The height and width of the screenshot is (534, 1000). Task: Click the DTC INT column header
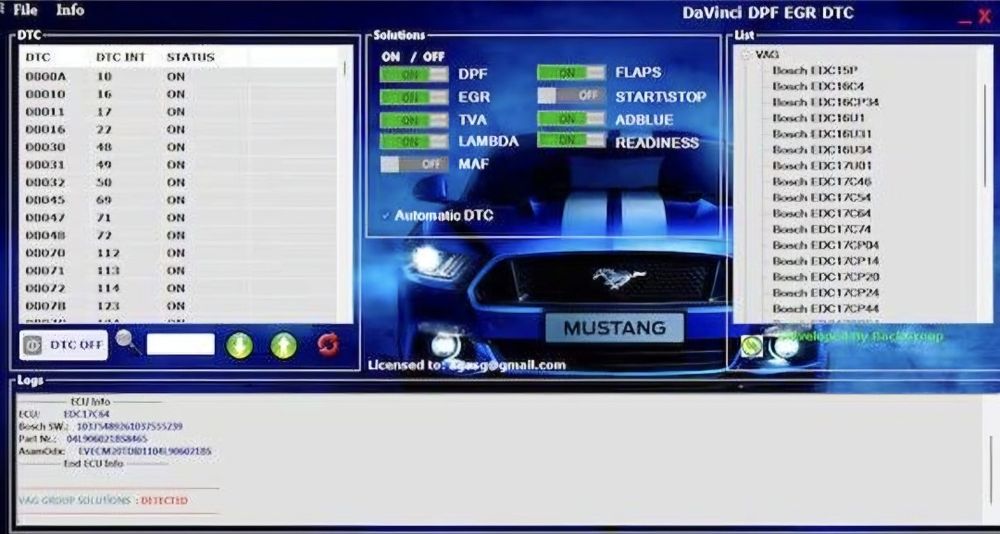(121, 57)
